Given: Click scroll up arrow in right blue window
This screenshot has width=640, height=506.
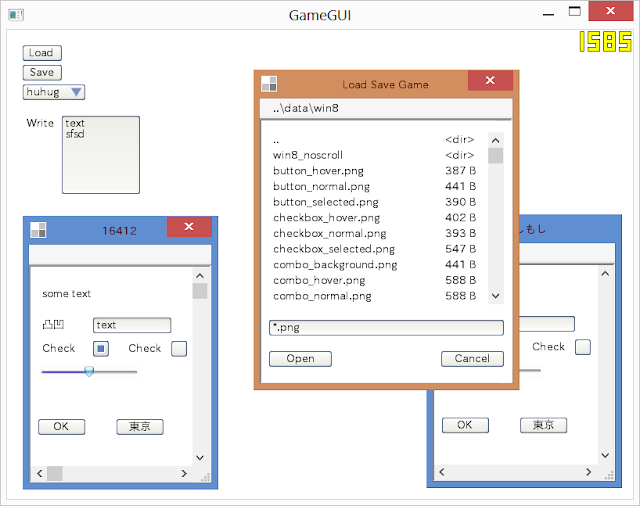Looking at the screenshot, I should (x=605, y=274).
